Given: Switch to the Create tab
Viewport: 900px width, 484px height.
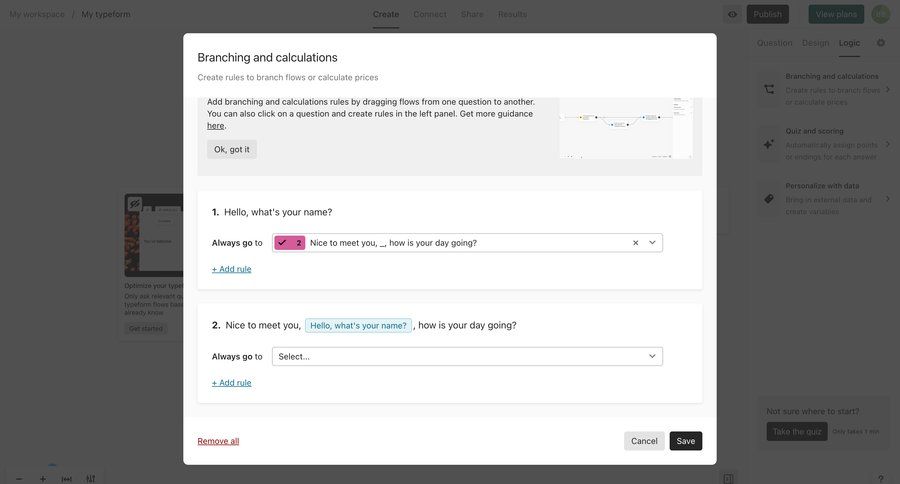Looking at the screenshot, I should [x=386, y=14].
